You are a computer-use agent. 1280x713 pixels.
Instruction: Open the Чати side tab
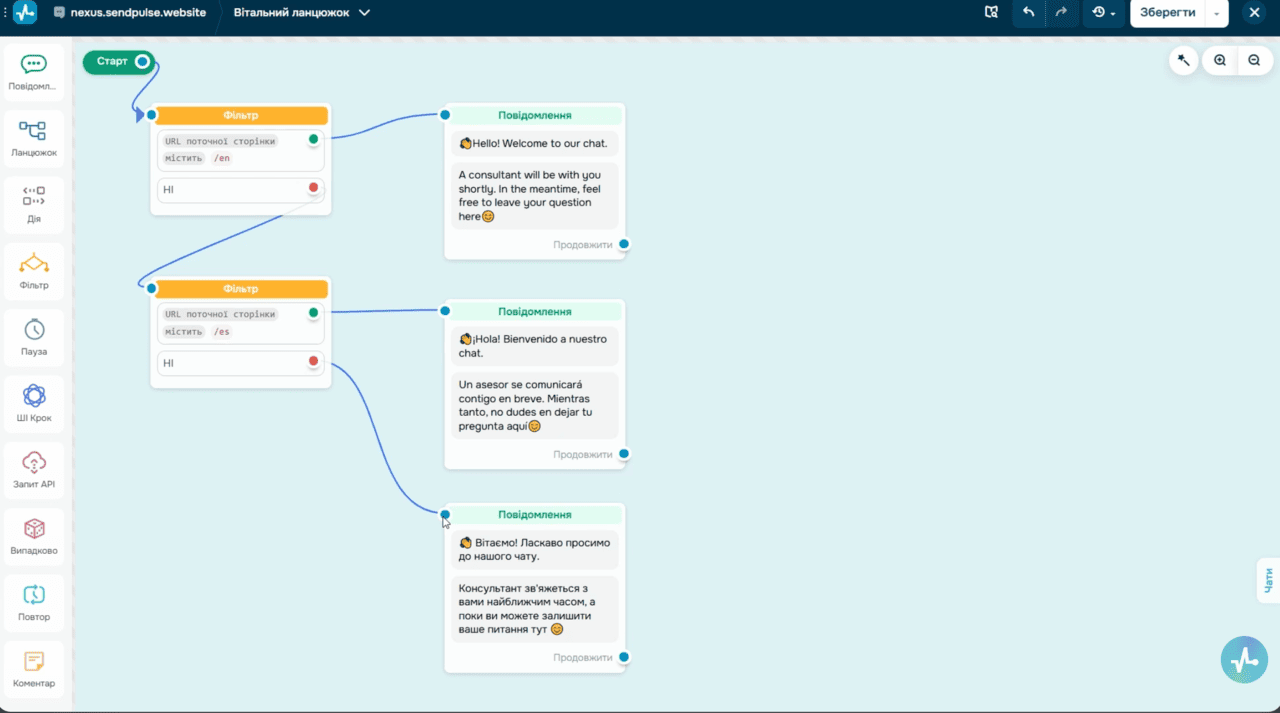coord(1268,579)
